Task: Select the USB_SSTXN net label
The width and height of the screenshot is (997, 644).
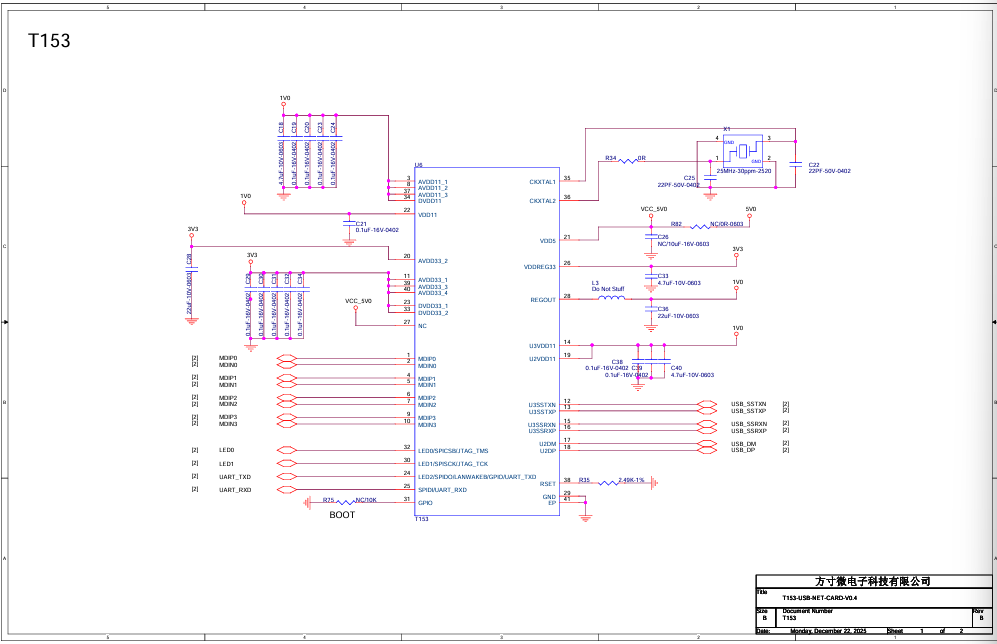Action: (x=748, y=404)
